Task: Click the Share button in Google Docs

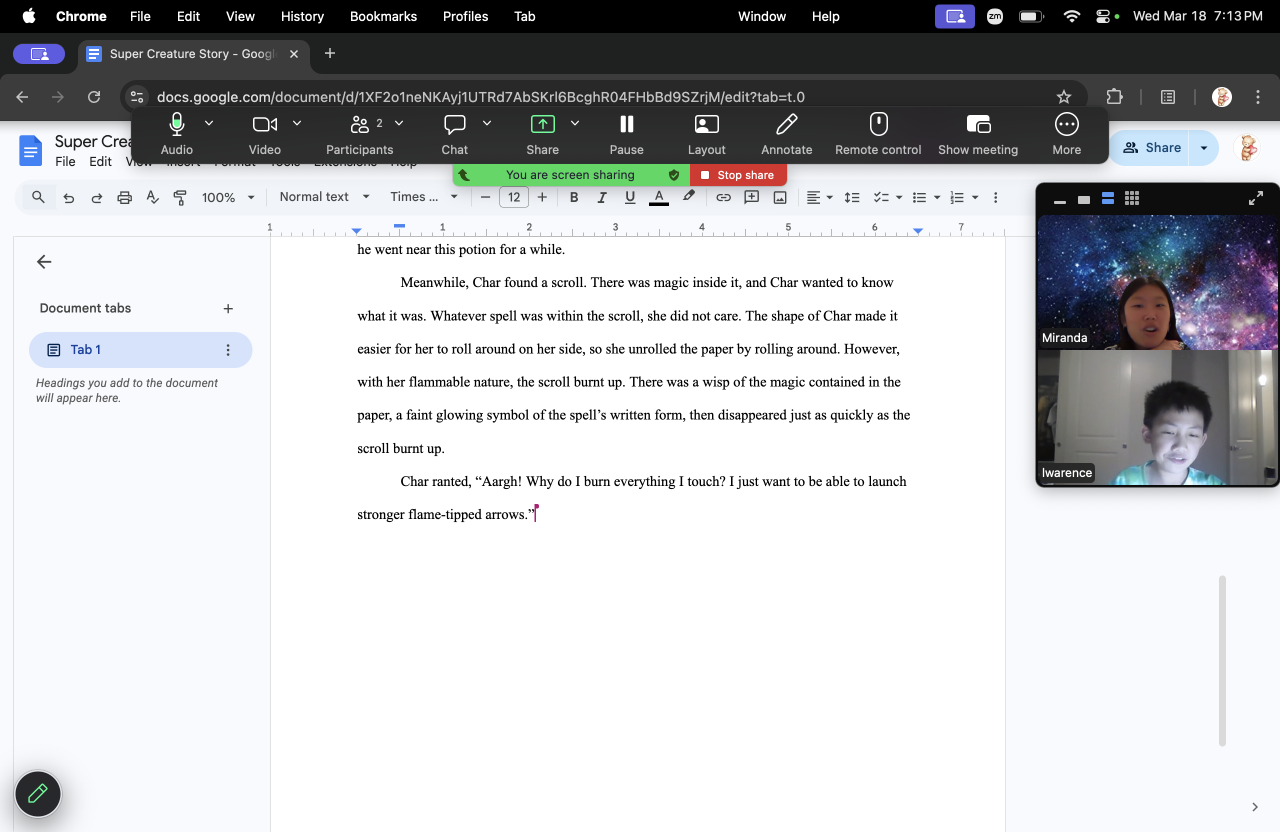Action: (x=1152, y=148)
